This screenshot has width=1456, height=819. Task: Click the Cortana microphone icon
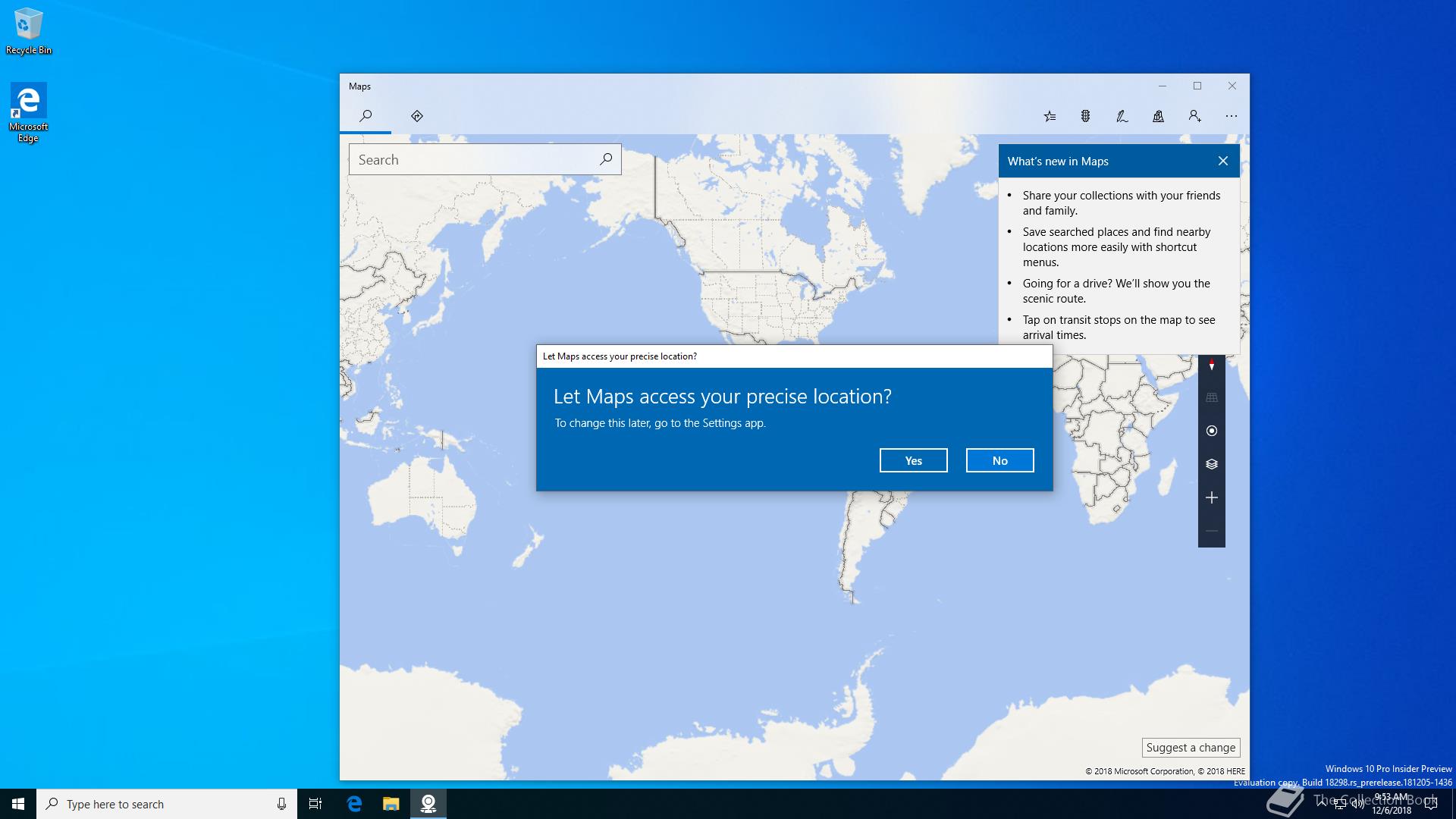[x=281, y=804]
